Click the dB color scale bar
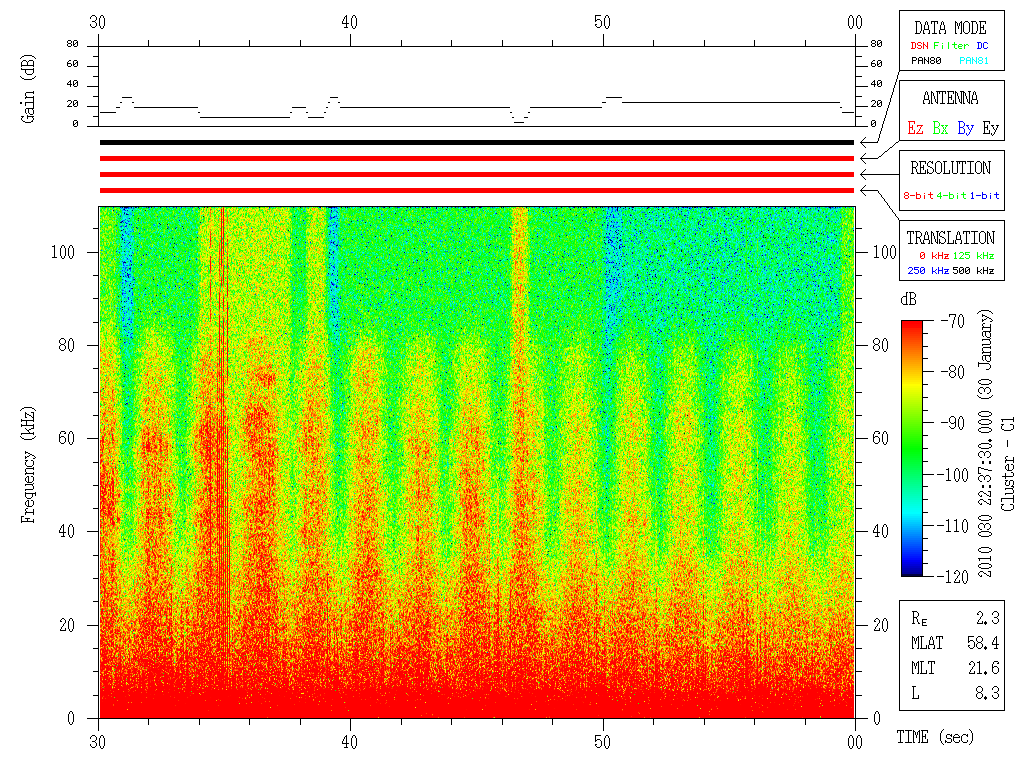 click(912, 448)
